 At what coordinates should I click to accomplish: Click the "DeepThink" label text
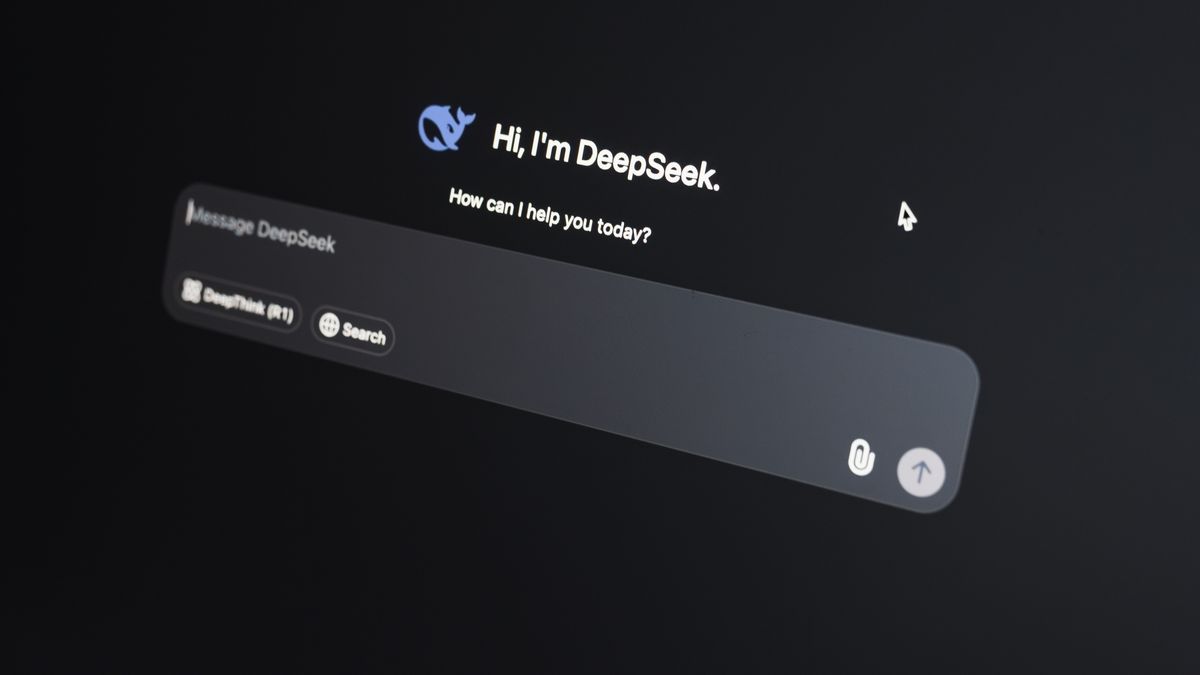(x=232, y=301)
